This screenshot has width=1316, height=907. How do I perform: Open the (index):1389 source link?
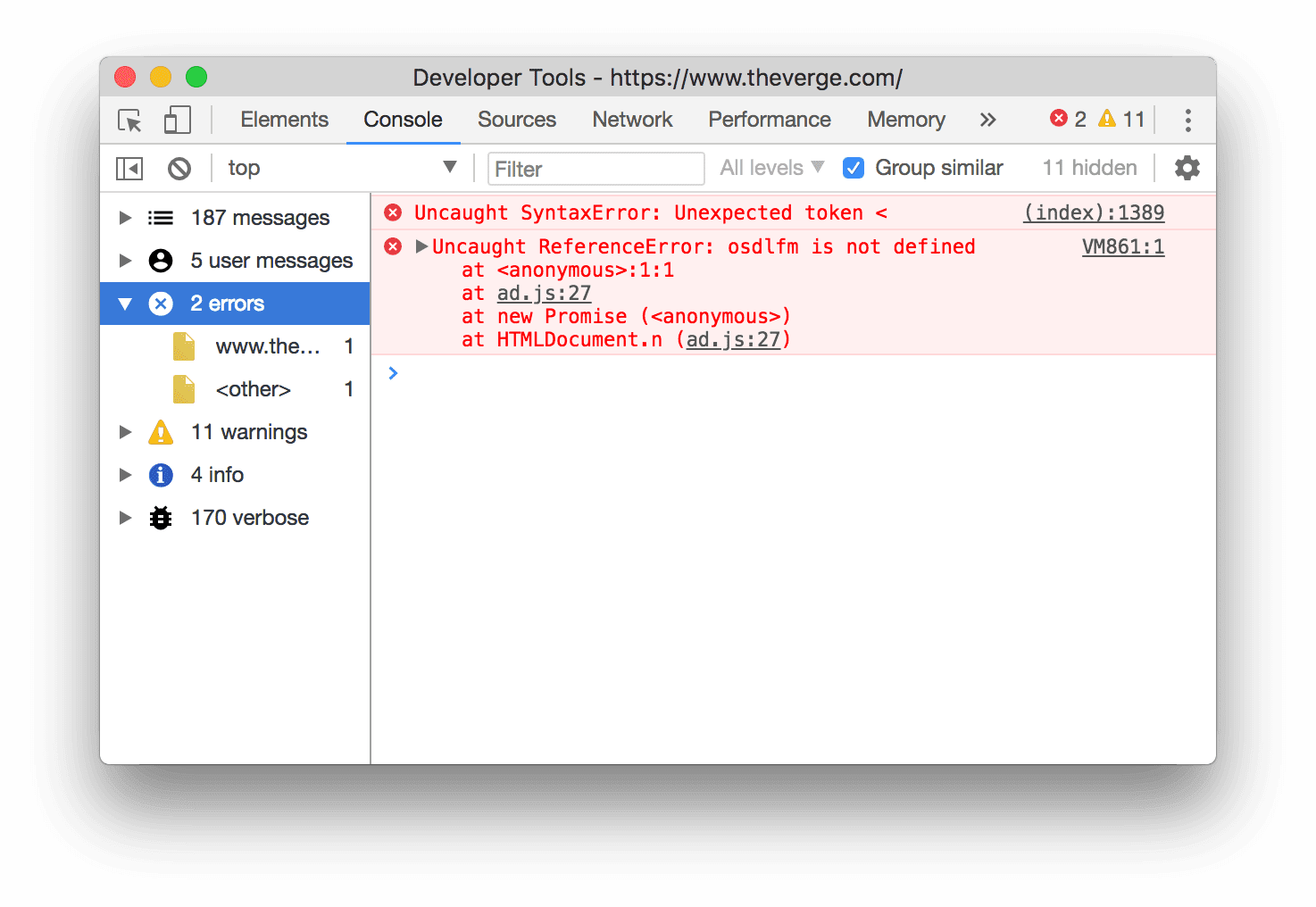click(1094, 212)
